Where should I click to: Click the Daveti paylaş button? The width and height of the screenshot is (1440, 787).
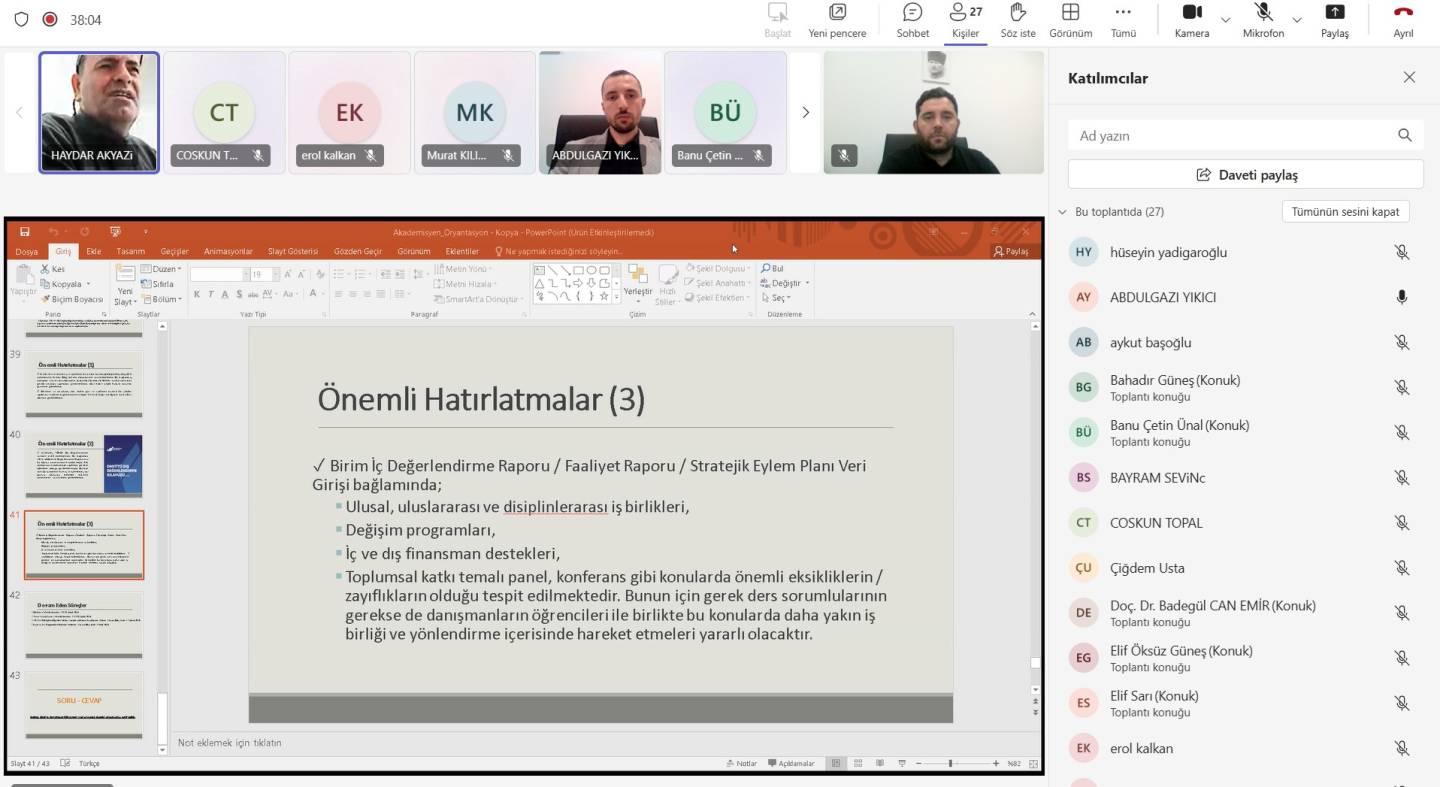click(1245, 175)
